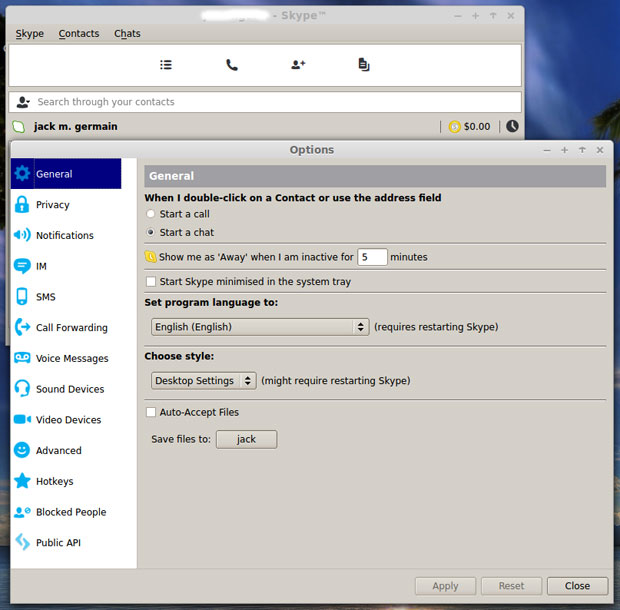Enable Start Skype minimised in system tray
Viewport: 620px width, 610px height.
[151, 281]
